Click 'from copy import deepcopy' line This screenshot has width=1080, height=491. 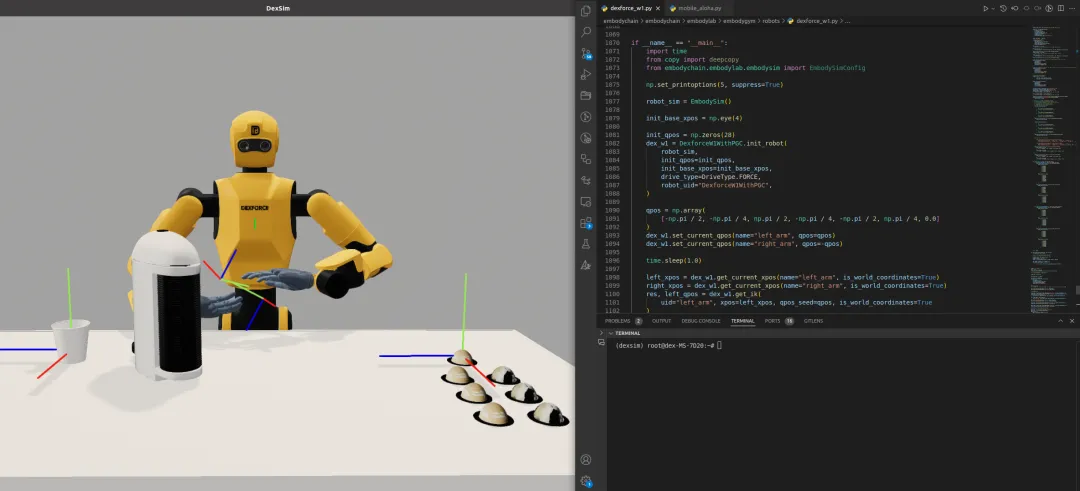tap(692, 60)
